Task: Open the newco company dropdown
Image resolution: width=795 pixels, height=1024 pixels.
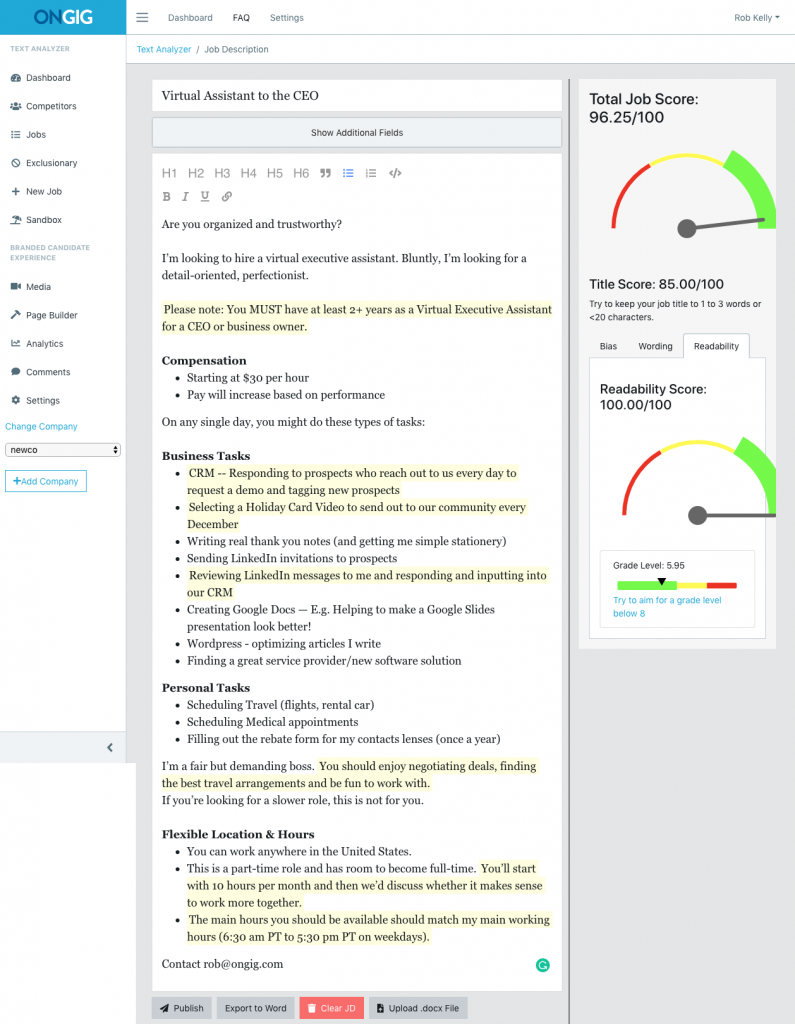Action: pos(63,450)
